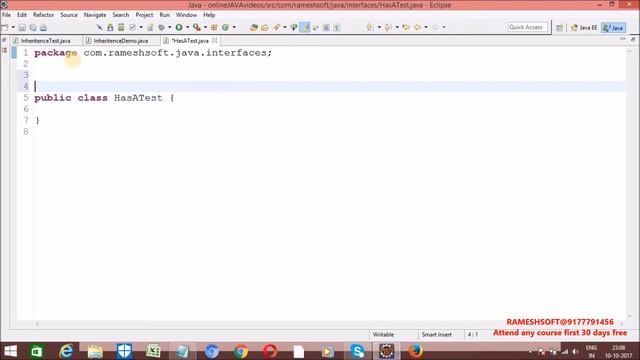Click the Smart Insert status bar entry
Screen dimensions: 640x360
[436, 334]
